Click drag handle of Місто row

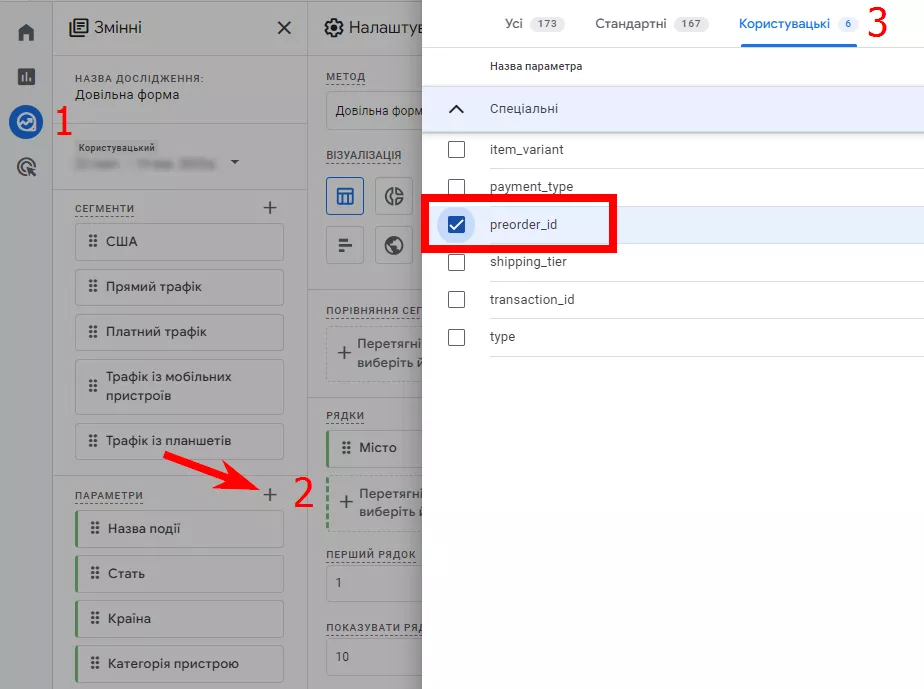click(x=346, y=448)
